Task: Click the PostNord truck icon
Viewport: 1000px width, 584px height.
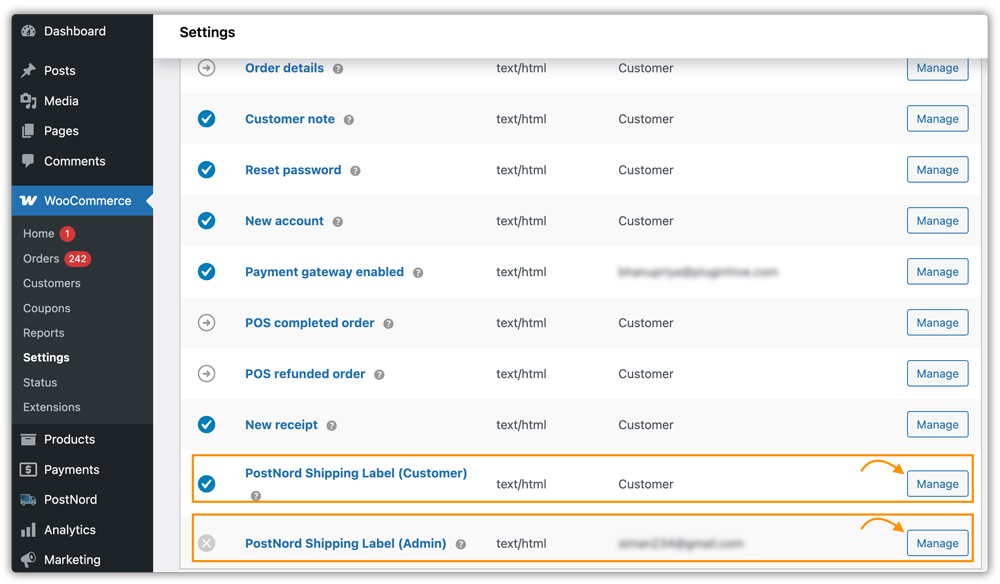Action: coord(28,500)
